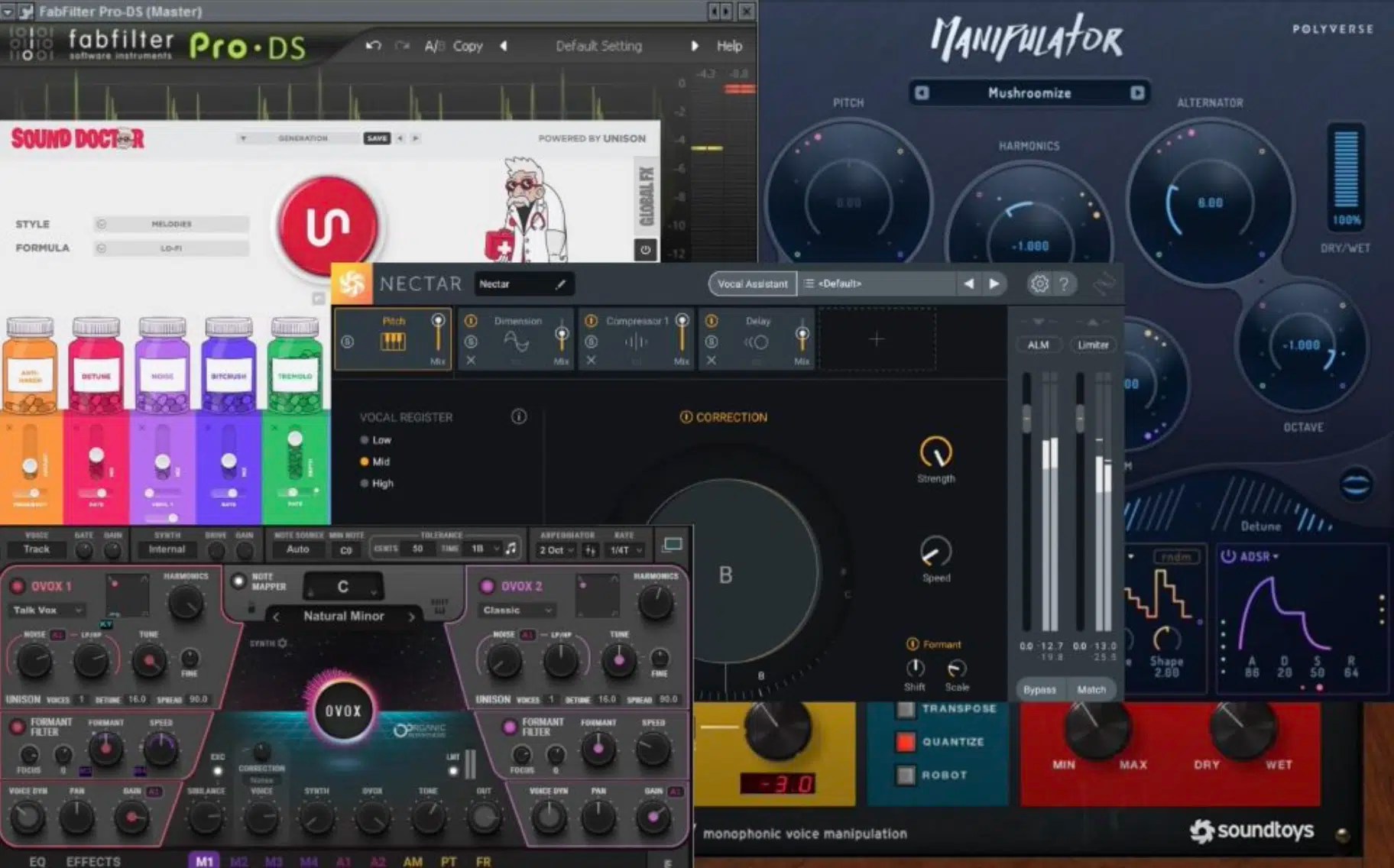The width and height of the screenshot is (1394, 868).
Task: Click the big red Unison generate button
Action: pyautogui.click(x=328, y=225)
